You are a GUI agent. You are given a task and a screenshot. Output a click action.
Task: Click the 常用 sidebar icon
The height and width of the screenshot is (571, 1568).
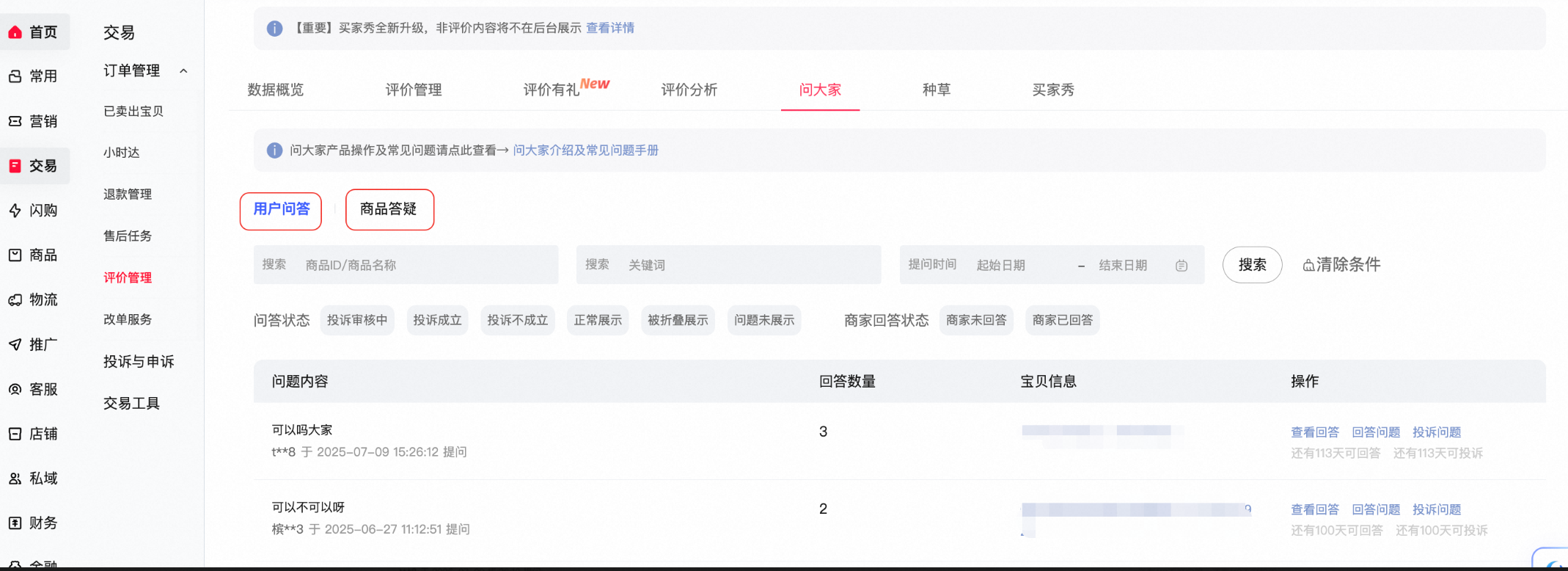15,76
